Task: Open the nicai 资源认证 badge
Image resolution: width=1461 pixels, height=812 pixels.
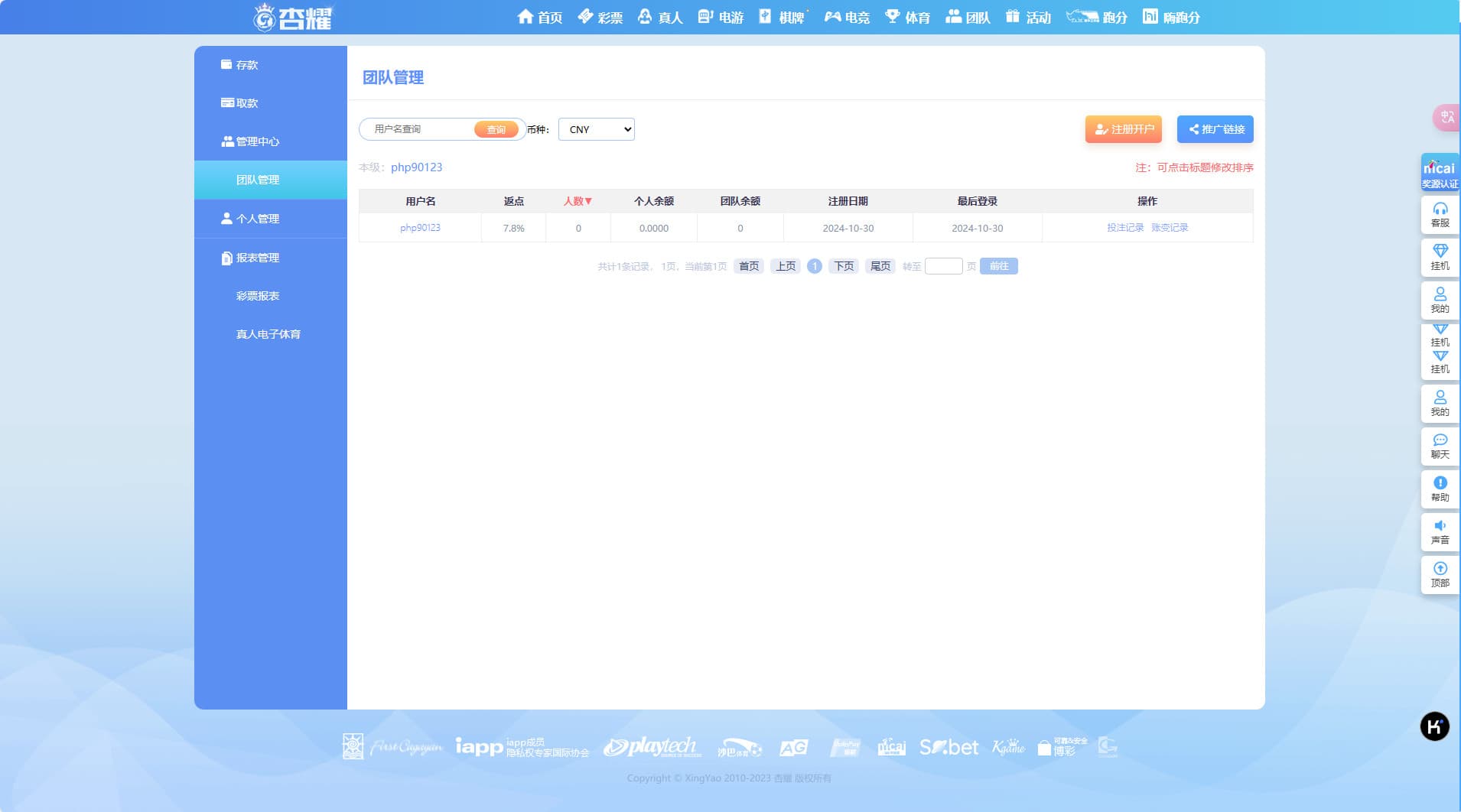Action: tap(1440, 173)
